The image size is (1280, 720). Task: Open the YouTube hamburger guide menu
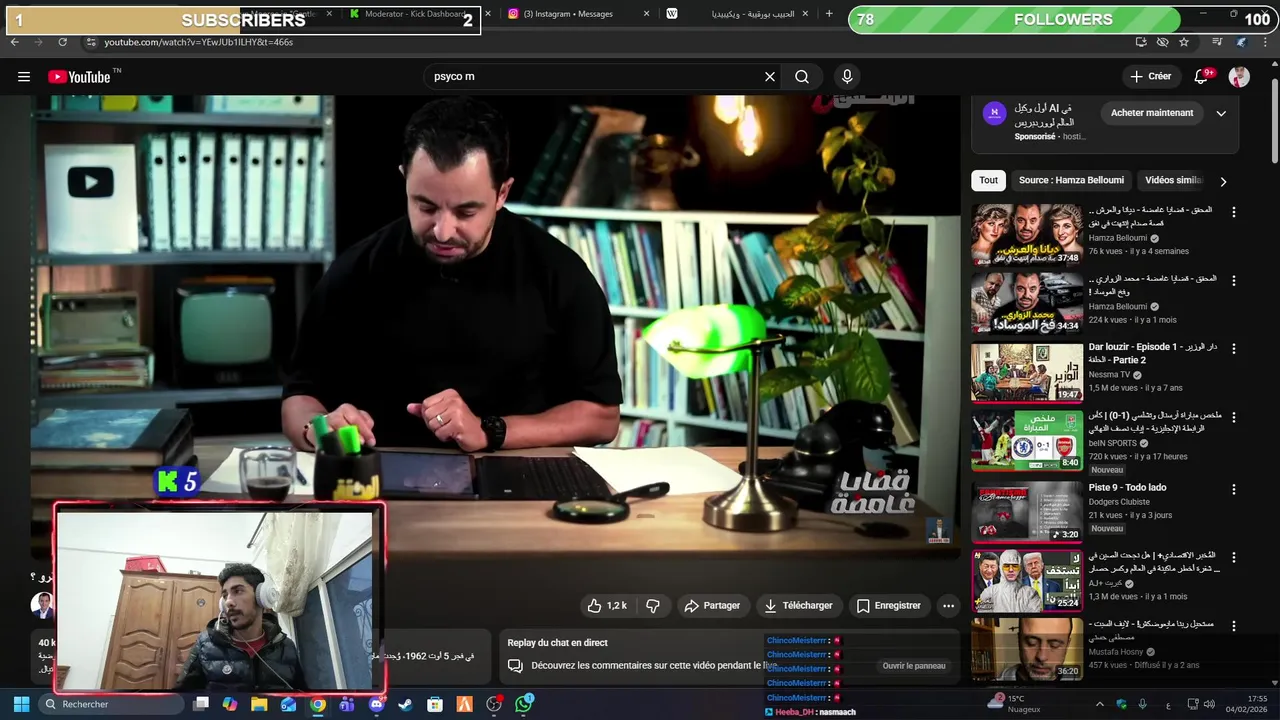pos(24,77)
